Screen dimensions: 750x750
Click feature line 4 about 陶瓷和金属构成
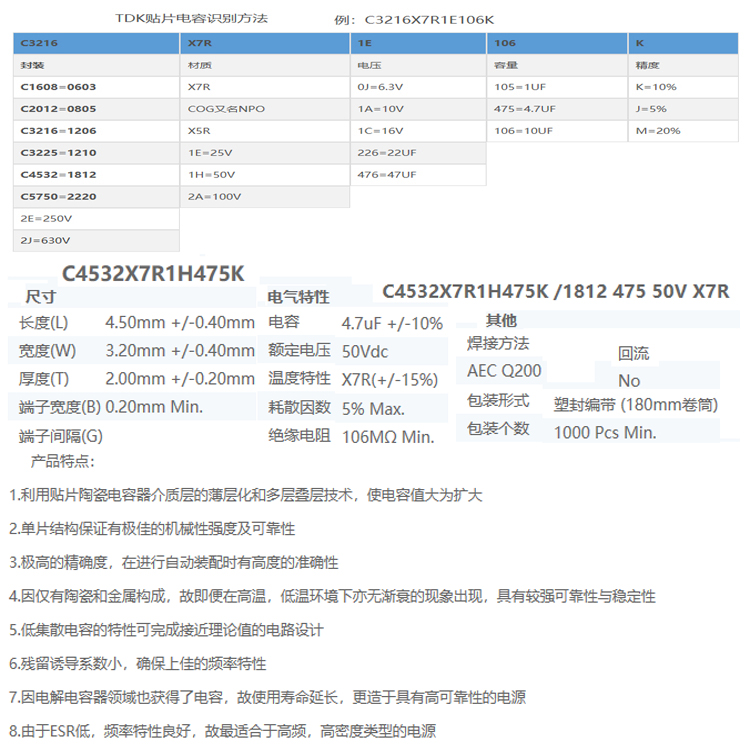[332, 596]
